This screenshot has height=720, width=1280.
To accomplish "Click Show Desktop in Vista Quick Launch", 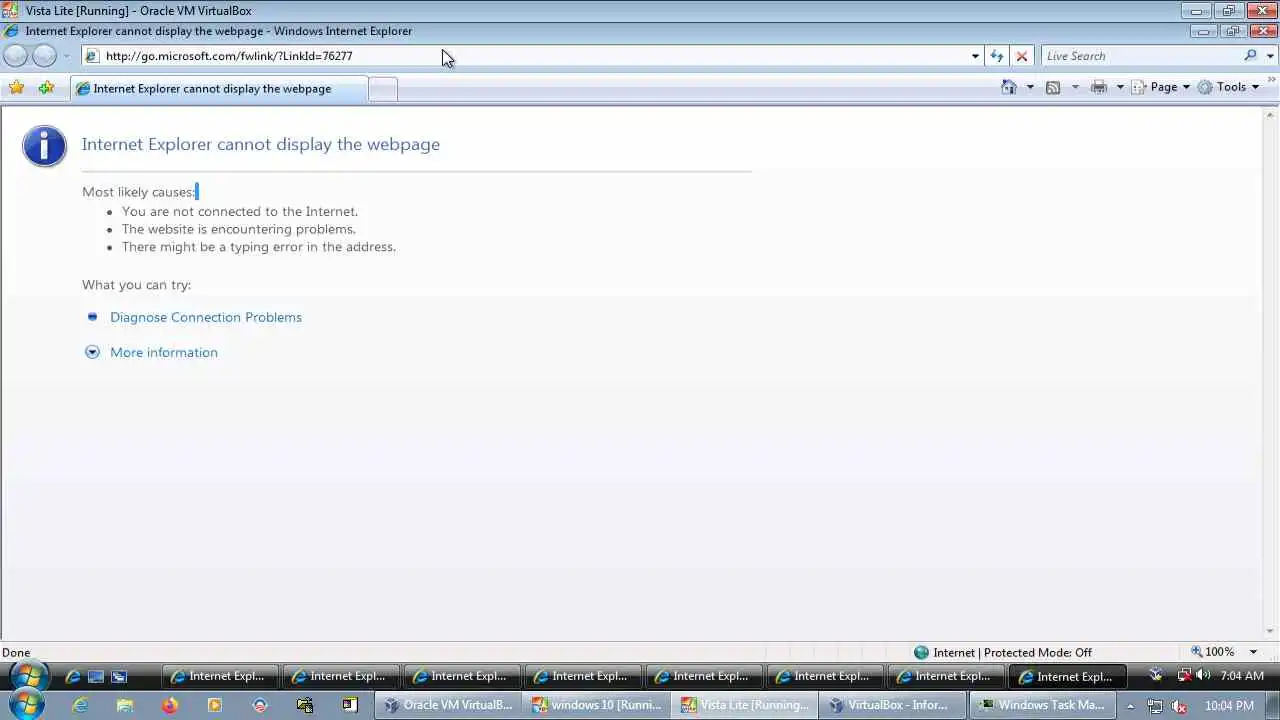I will point(96,677).
